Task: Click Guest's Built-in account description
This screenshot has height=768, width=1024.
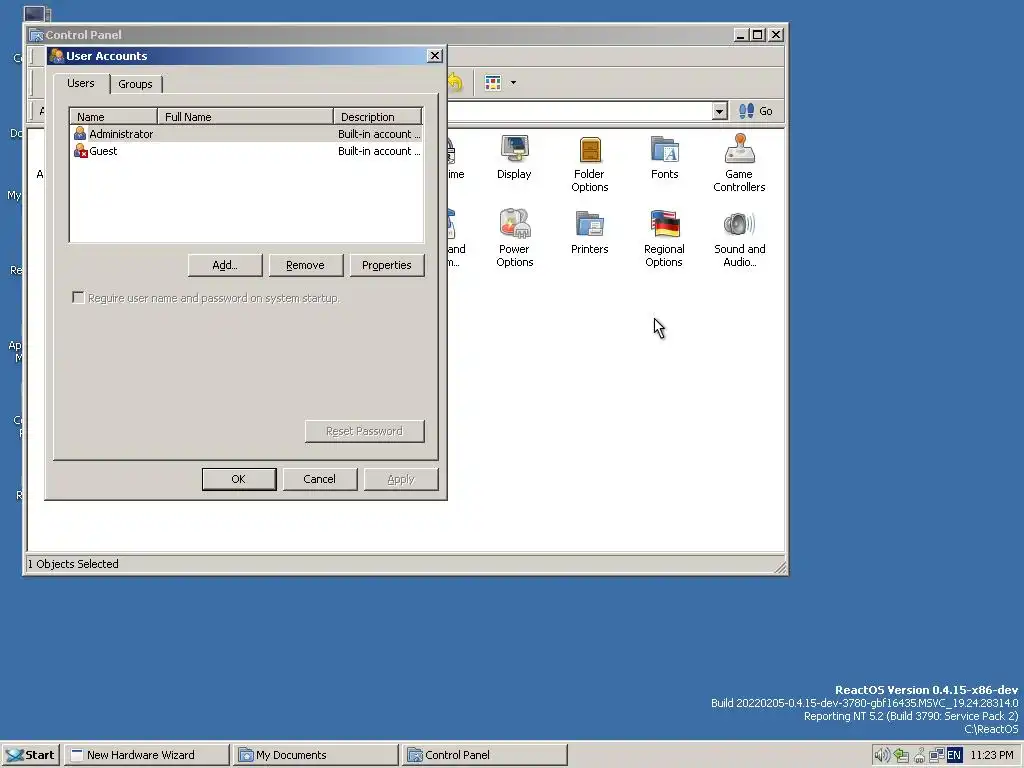Action: pos(379,151)
